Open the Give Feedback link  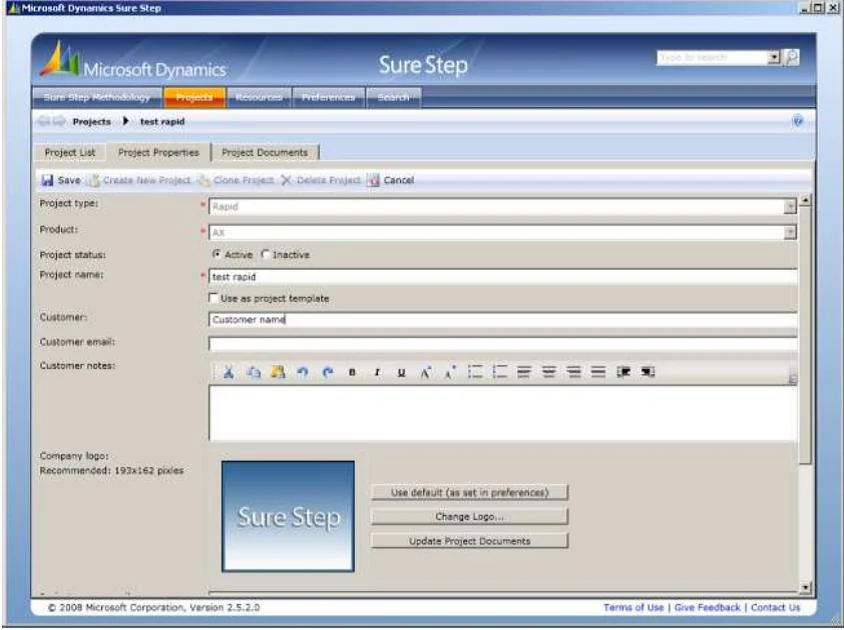[707, 607]
